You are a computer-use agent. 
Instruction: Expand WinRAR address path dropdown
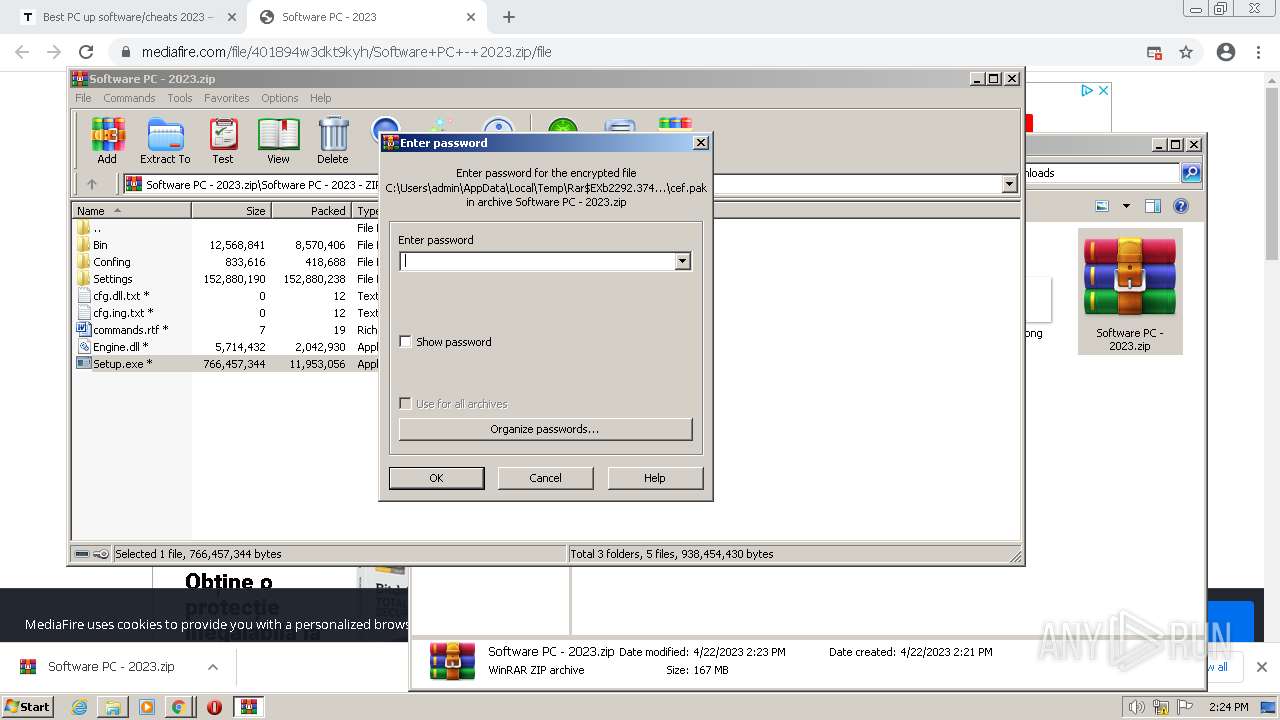(x=1009, y=184)
